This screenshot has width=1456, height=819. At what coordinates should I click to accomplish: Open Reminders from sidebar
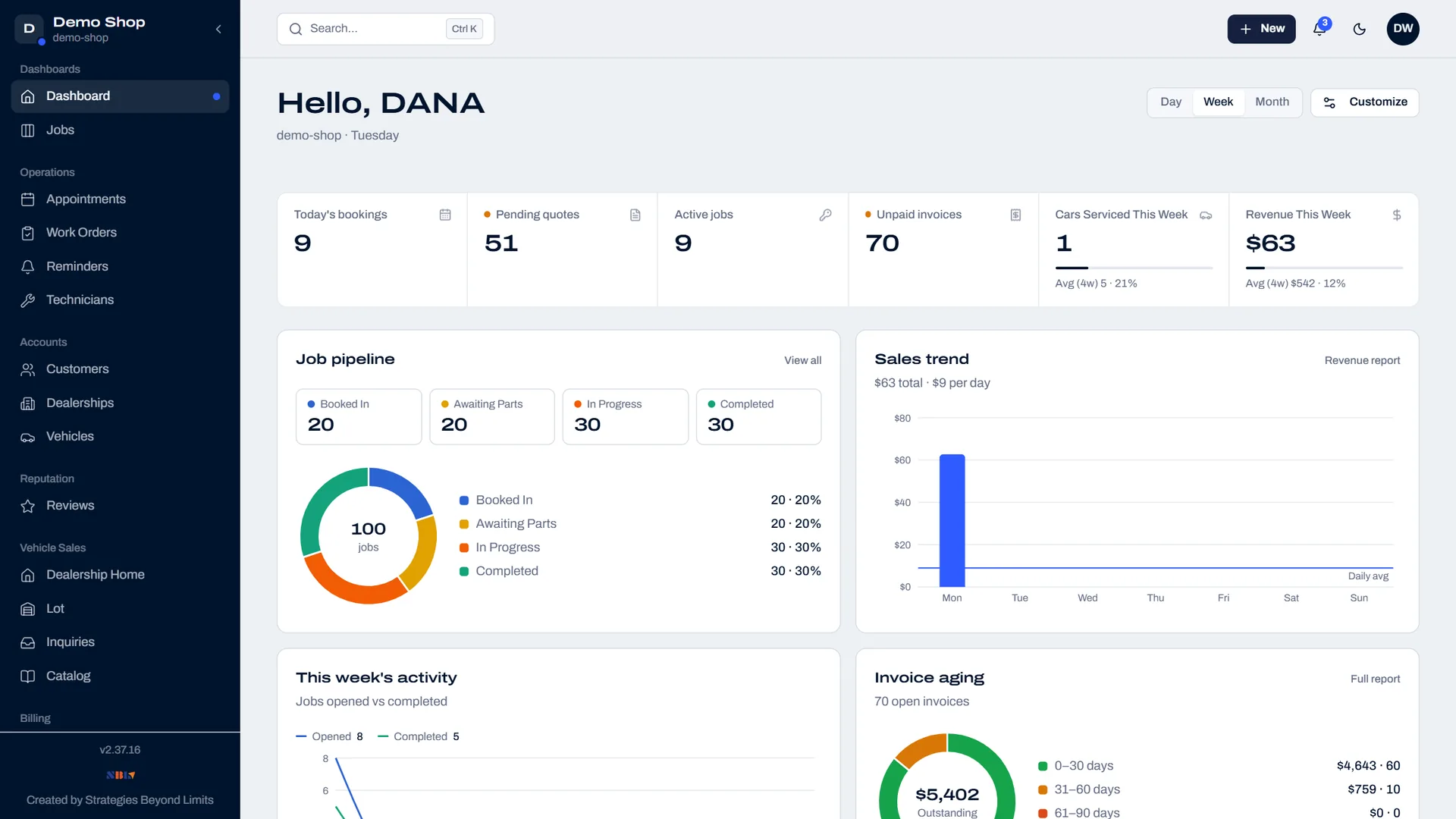click(x=120, y=266)
